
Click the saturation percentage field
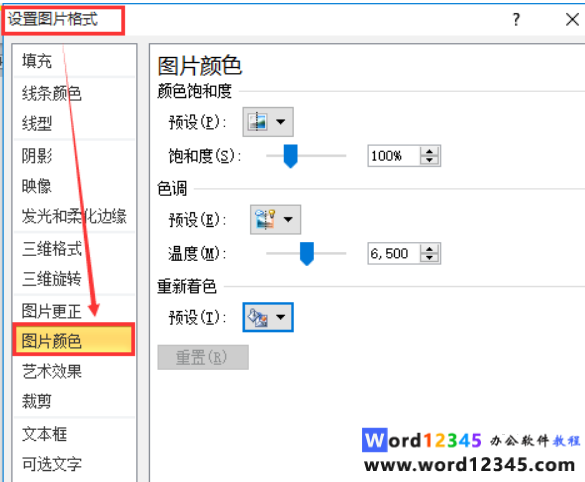tap(394, 156)
